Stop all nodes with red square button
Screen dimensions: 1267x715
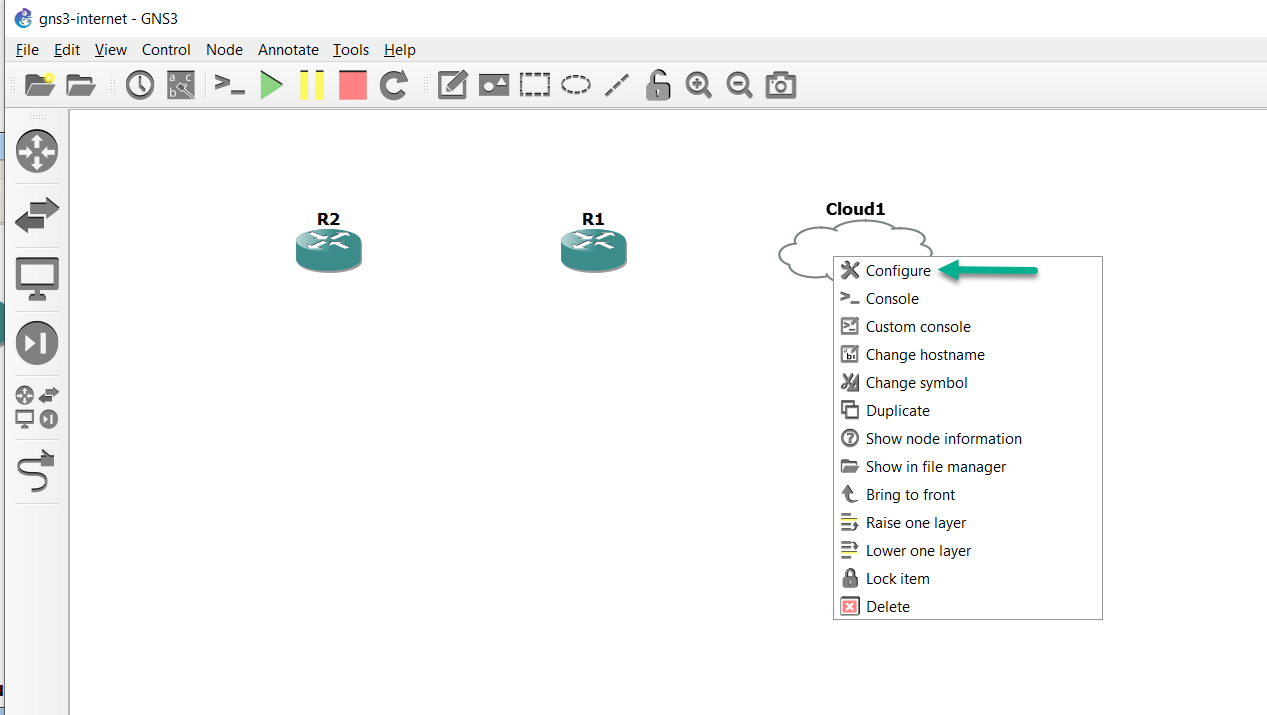pyautogui.click(x=353, y=85)
